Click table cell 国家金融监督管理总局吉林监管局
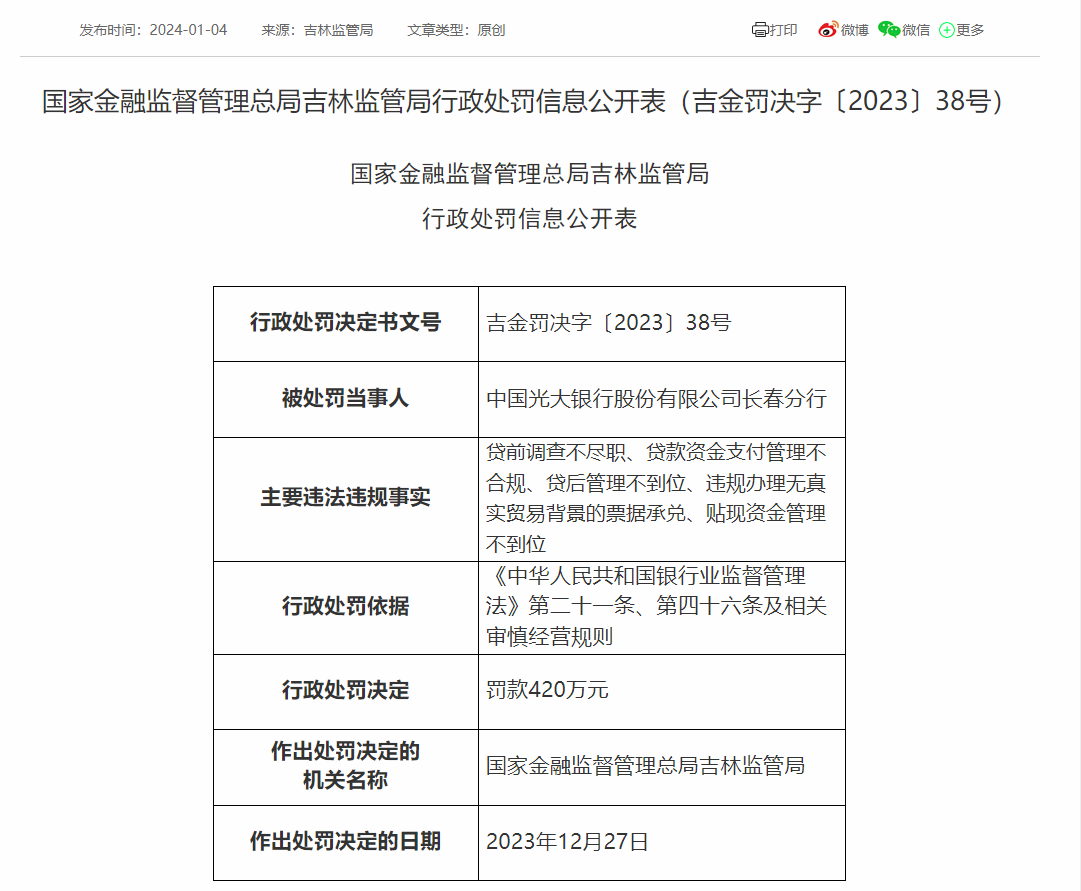The image size is (1081, 891). pyautogui.click(x=662, y=767)
